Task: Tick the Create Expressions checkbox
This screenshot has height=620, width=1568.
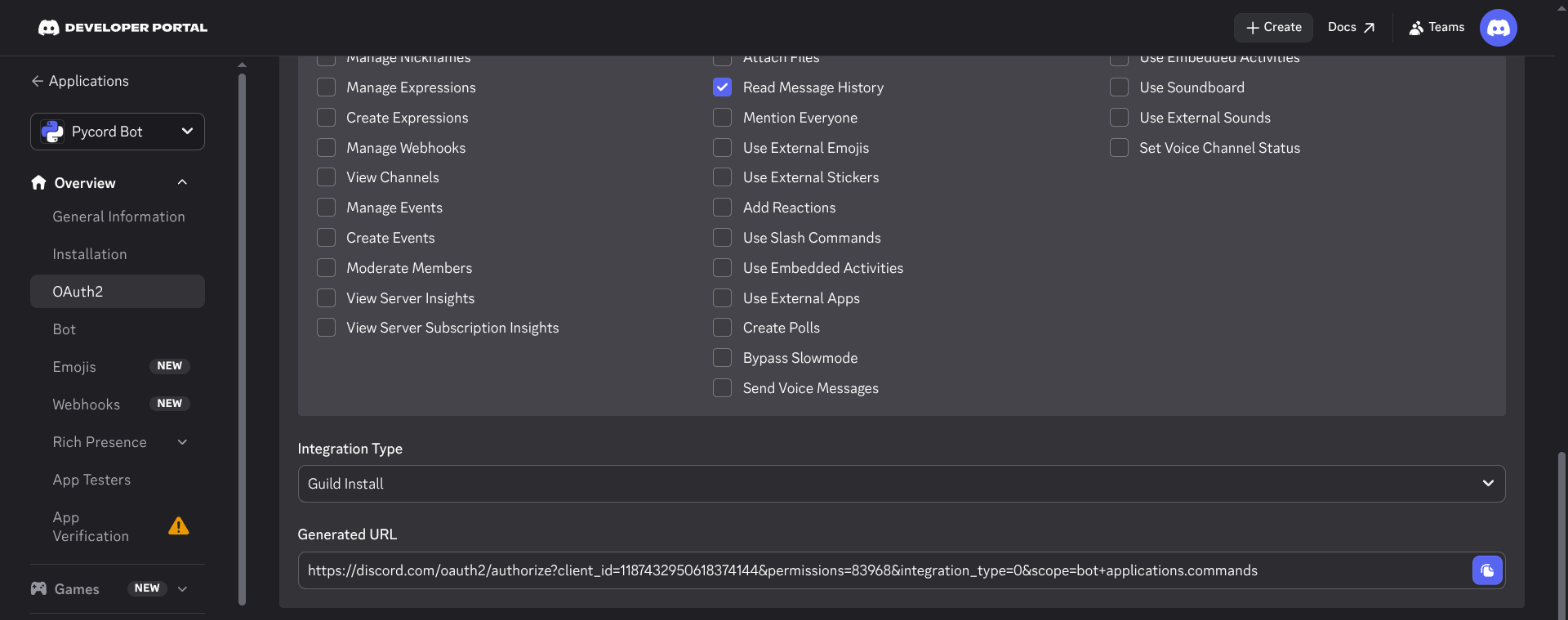Action: coord(326,117)
